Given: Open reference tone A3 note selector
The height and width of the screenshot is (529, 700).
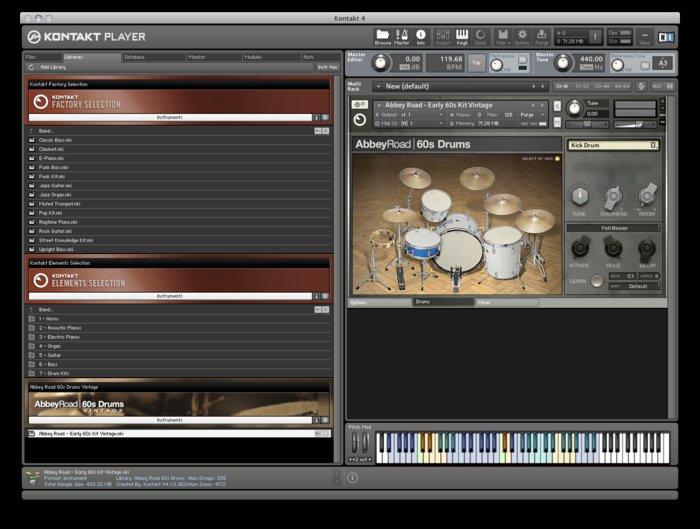Looking at the screenshot, I should point(663,63).
